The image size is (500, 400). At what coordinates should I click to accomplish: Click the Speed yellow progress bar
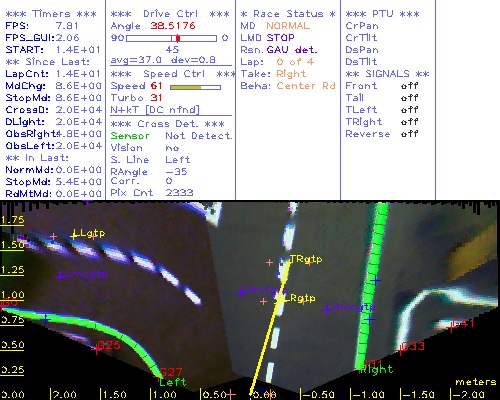195,87
